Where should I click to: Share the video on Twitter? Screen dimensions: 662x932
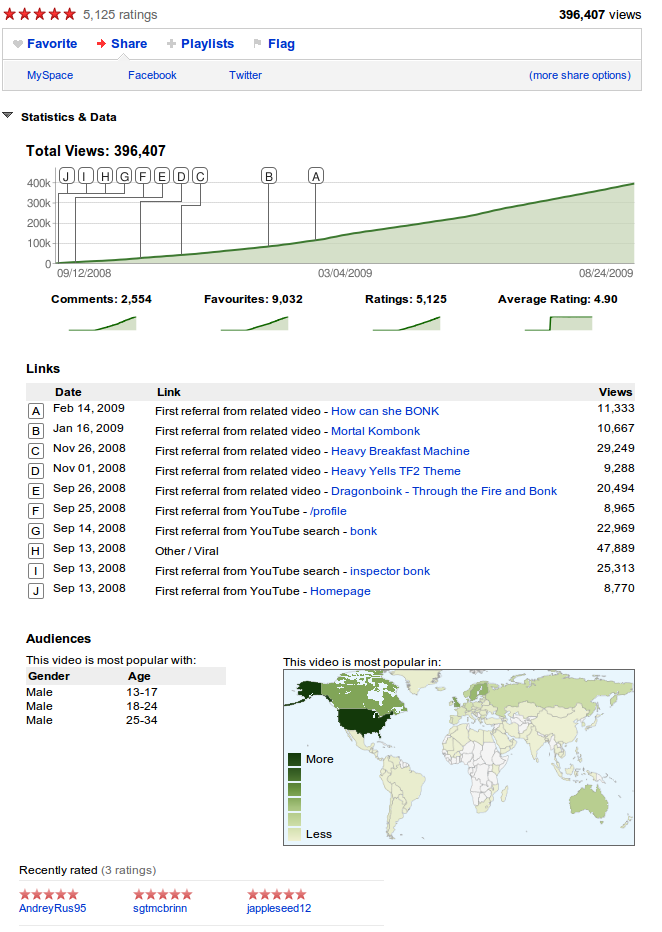[245, 75]
